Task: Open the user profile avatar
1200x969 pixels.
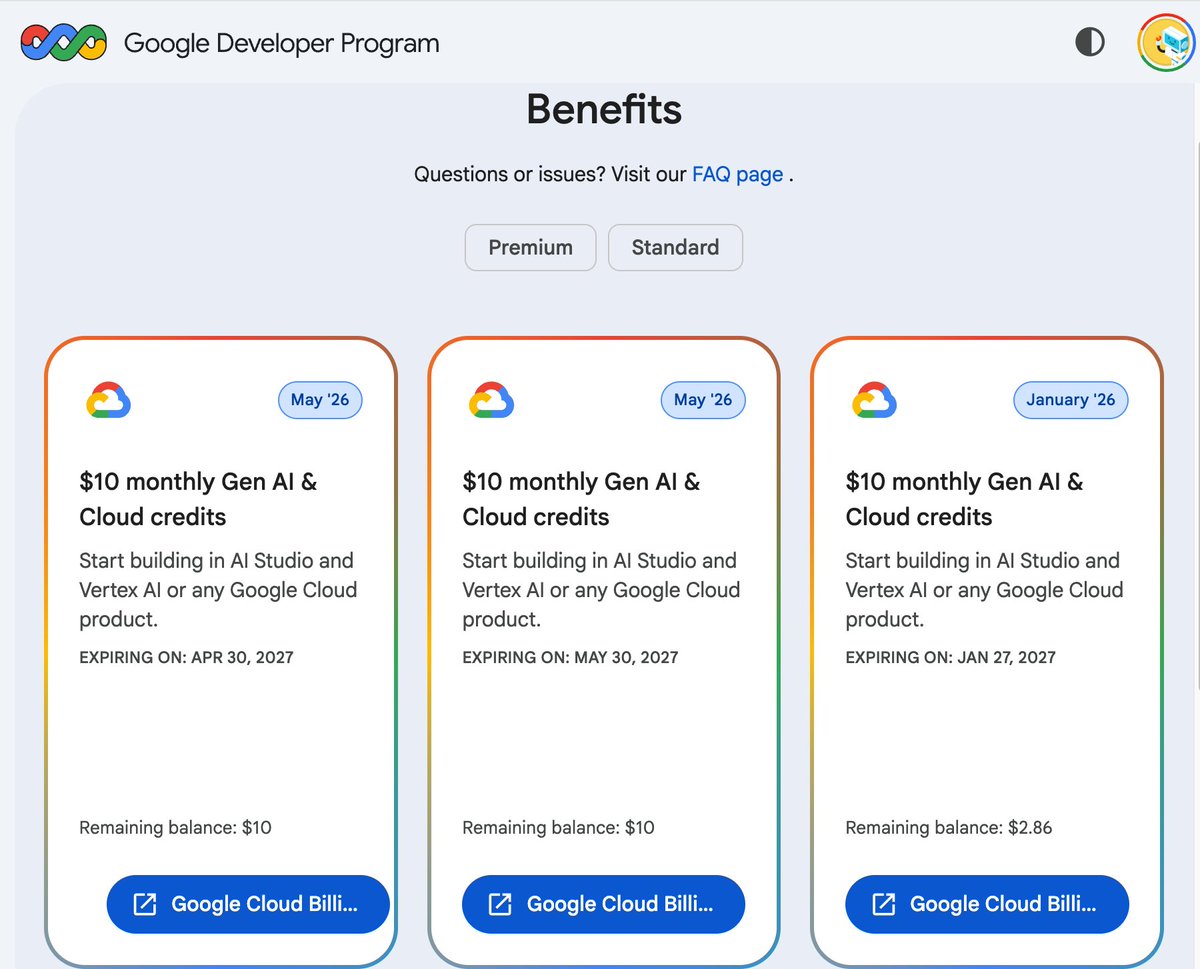Action: pyautogui.click(x=1166, y=42)
